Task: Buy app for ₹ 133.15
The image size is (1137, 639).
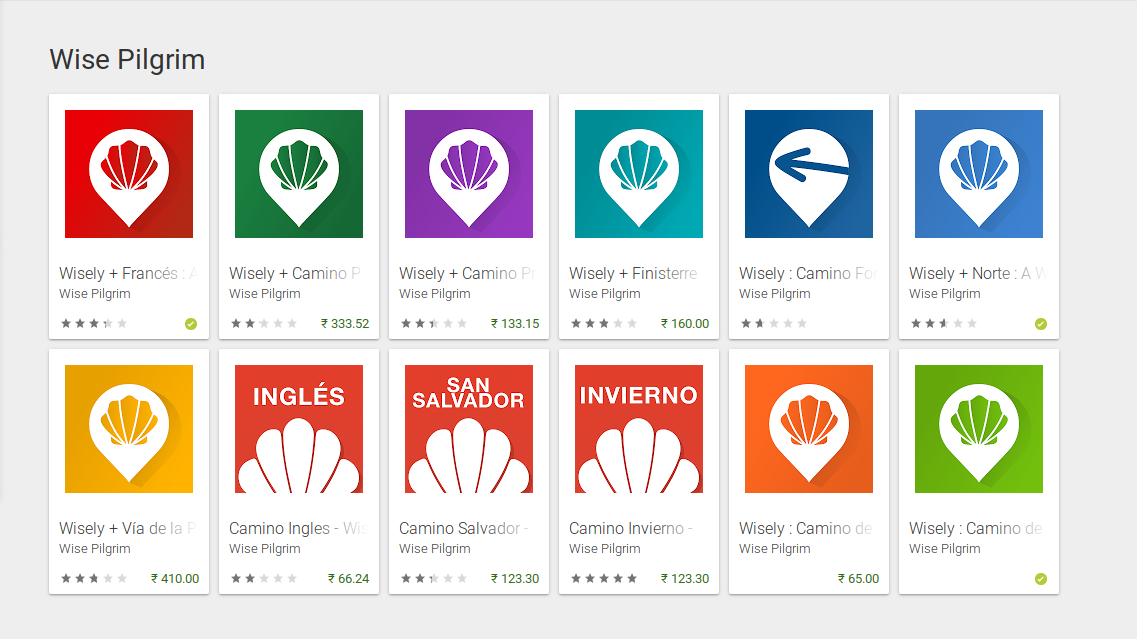Action: coord(515,323)
